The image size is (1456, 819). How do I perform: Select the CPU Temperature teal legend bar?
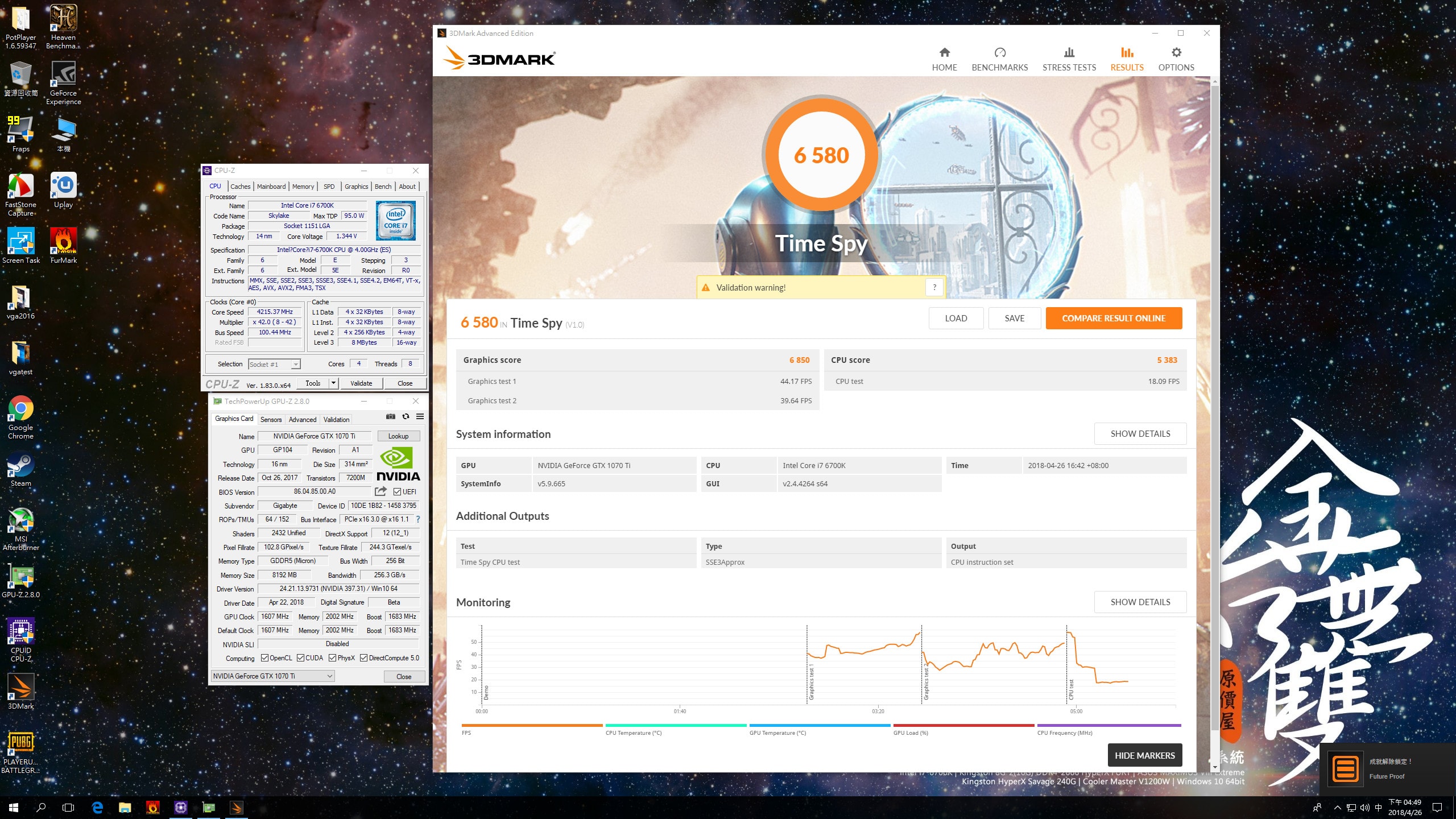(x=676, y=725)
